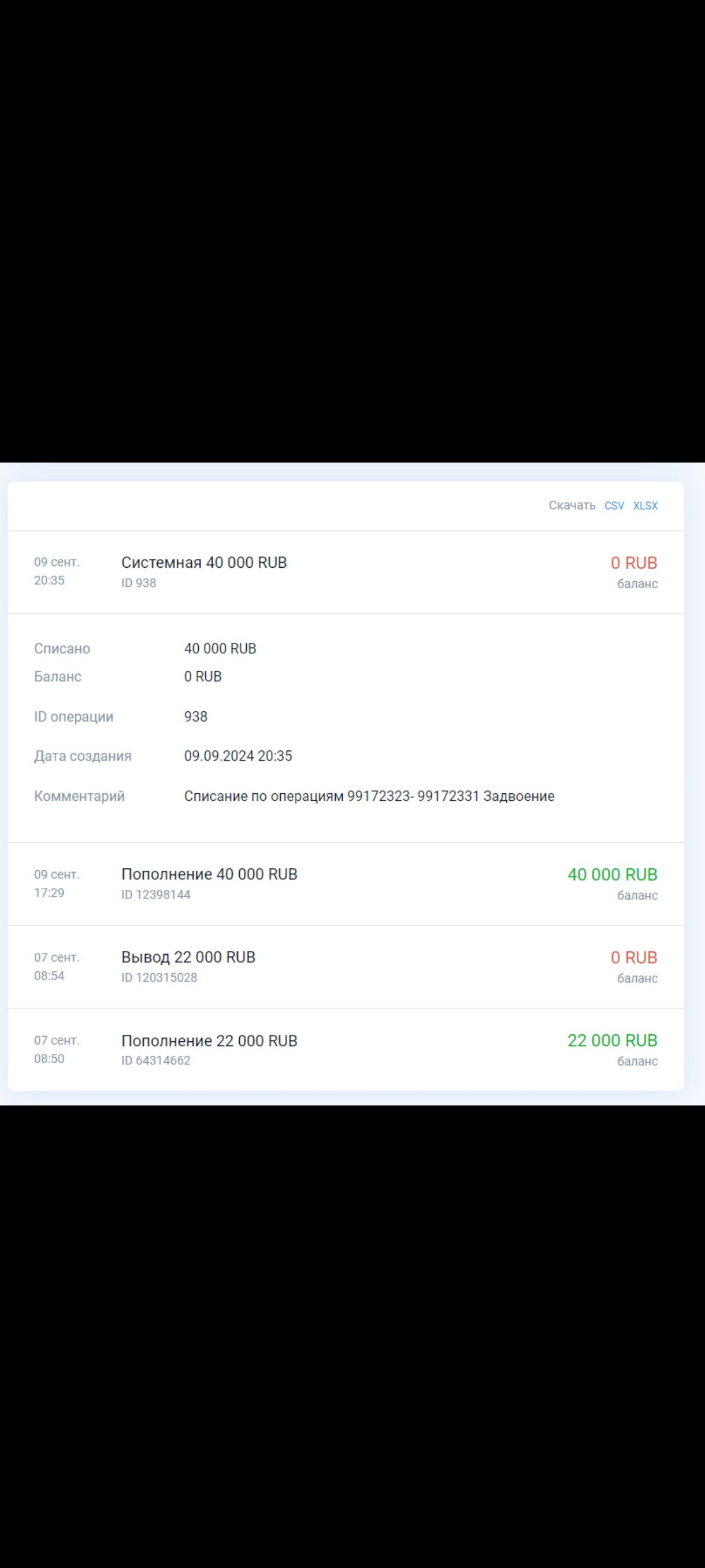Download the history as CSV
The width and height of the screenshot is (705, 1568).
click(614, 505)
